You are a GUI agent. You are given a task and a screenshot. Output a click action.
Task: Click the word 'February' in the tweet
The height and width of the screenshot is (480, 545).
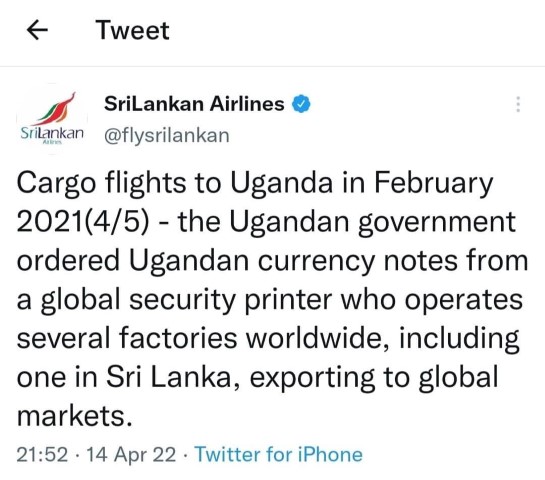tap(433, 184)
